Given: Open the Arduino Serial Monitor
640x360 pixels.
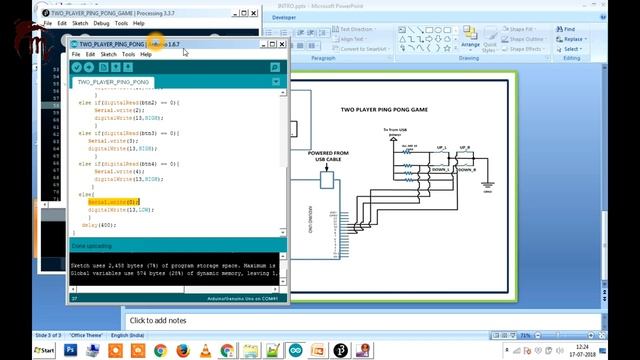Looking at the screenshot, I should click(275, 67).
